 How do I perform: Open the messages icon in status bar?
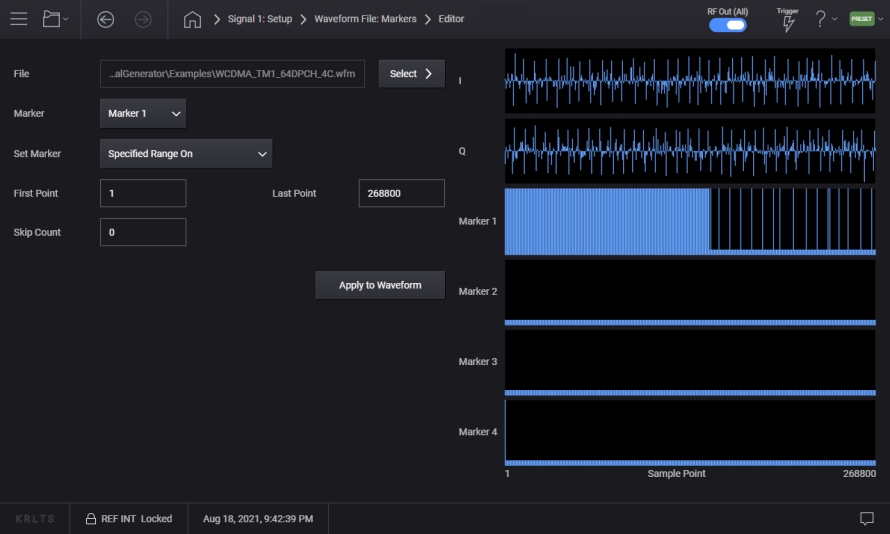[867, 518]
